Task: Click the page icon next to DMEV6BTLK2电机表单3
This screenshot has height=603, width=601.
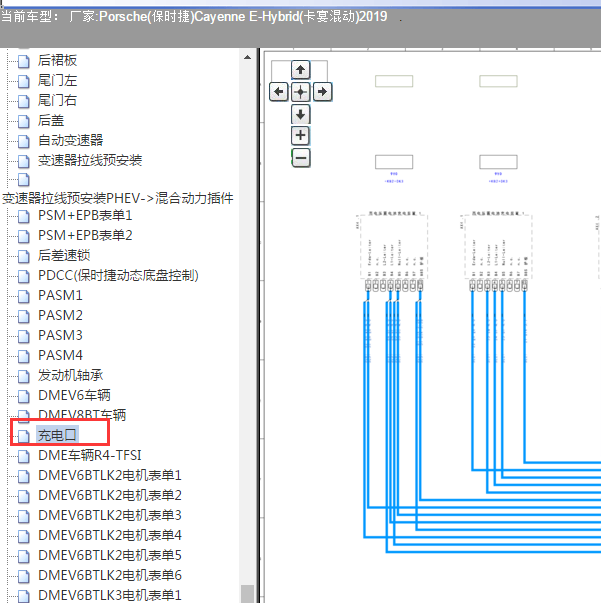Action: tap(24, 516)
